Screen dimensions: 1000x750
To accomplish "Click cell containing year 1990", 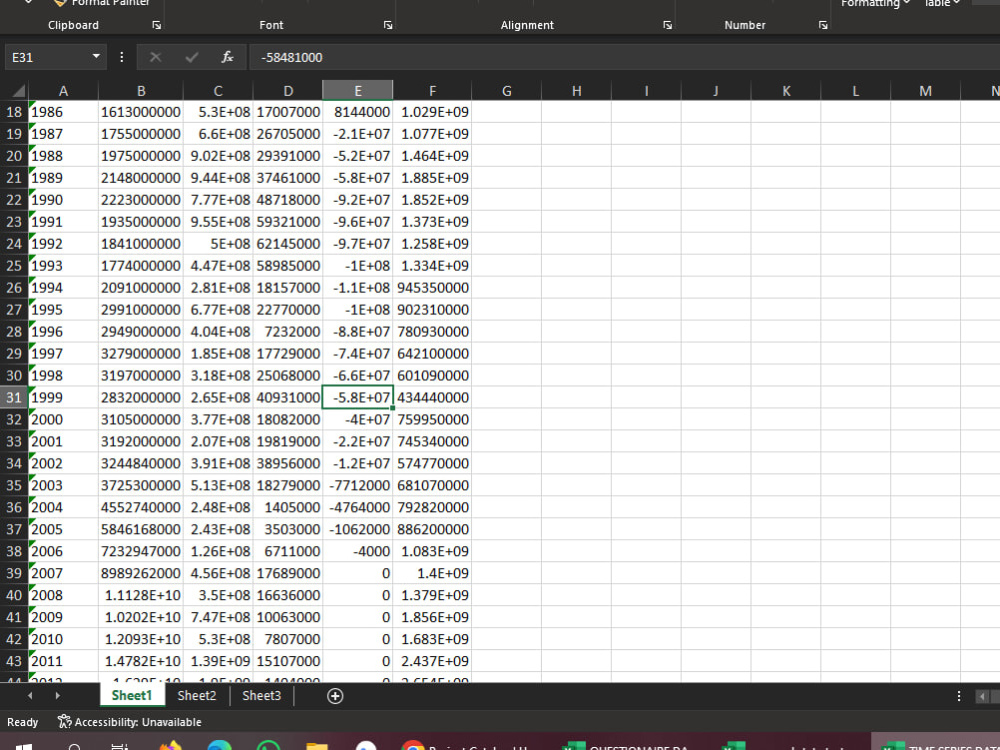I will (x=63, y=200).
